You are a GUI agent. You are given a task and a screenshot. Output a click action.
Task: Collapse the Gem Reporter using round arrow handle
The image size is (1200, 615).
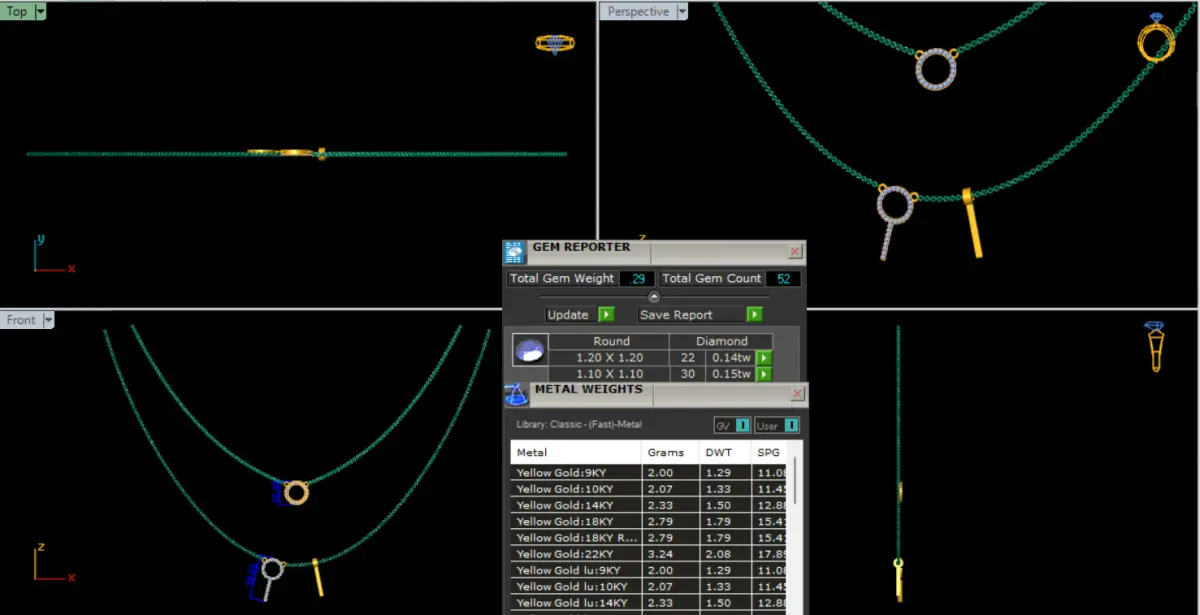pos(654,296)
